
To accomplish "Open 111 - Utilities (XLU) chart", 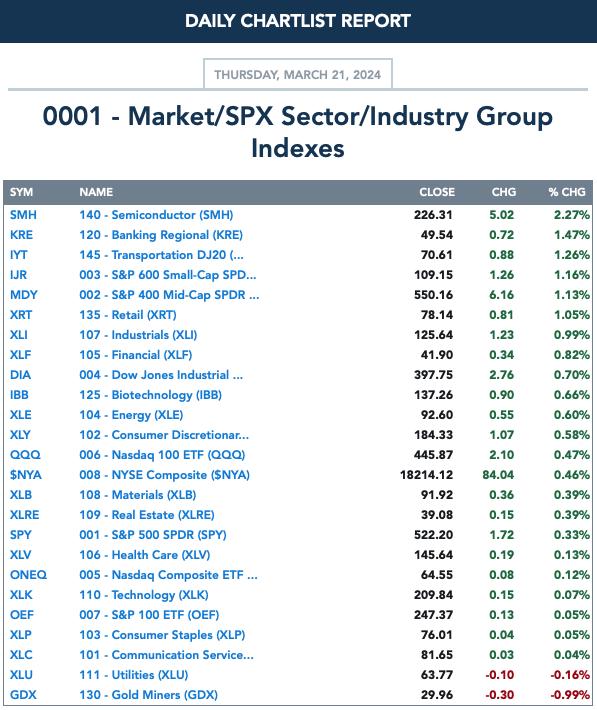I will click(134, 674).
